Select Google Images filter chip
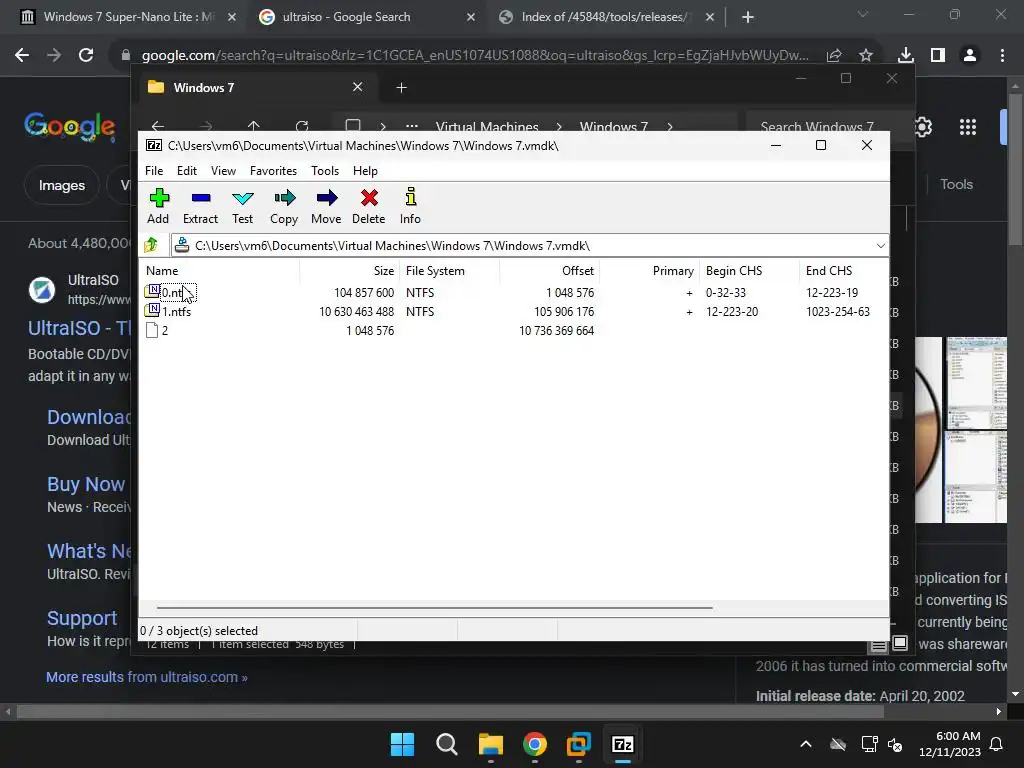Image resolution: width=1024 pixels, height=768 pixels. 61,185
